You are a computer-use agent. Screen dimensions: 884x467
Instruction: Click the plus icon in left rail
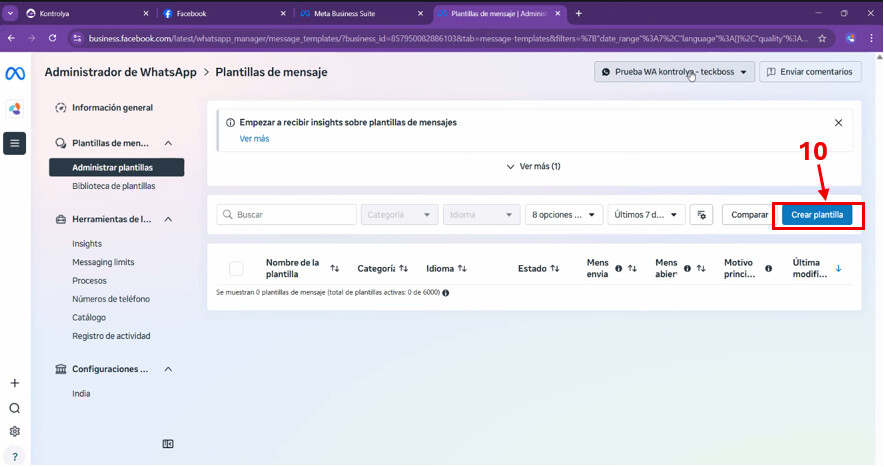tap(14, 383)
